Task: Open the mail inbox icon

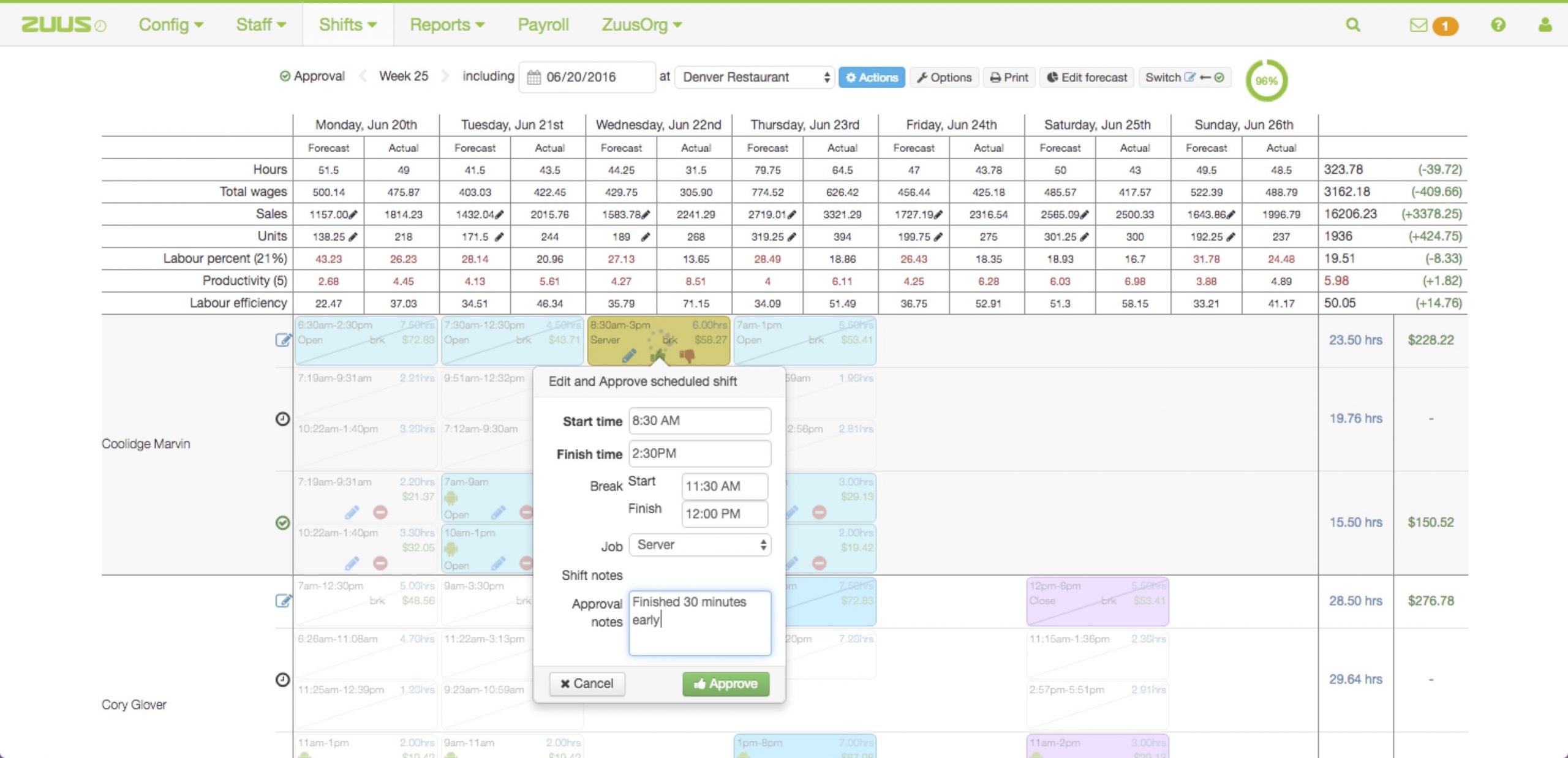Action: tap(1418, 25)
